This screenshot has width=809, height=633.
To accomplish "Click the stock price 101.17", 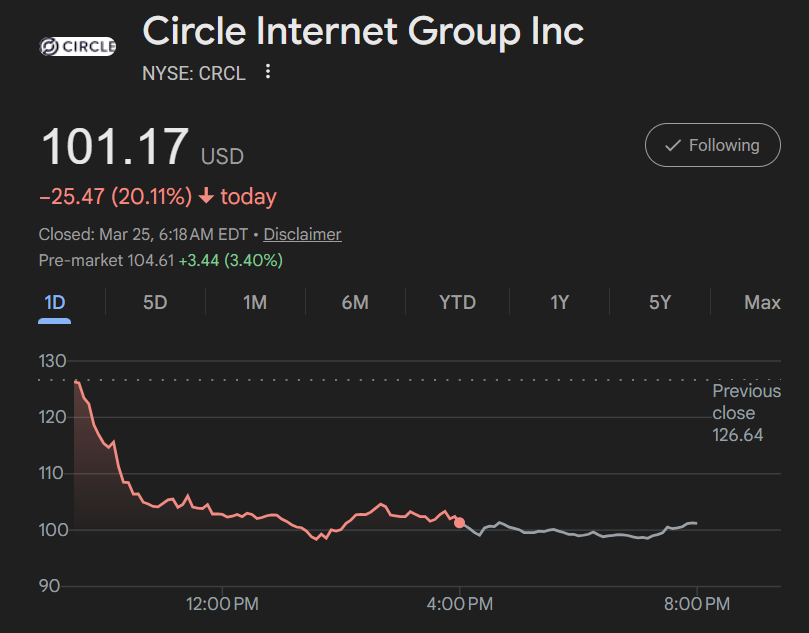I will coord(113,147).
